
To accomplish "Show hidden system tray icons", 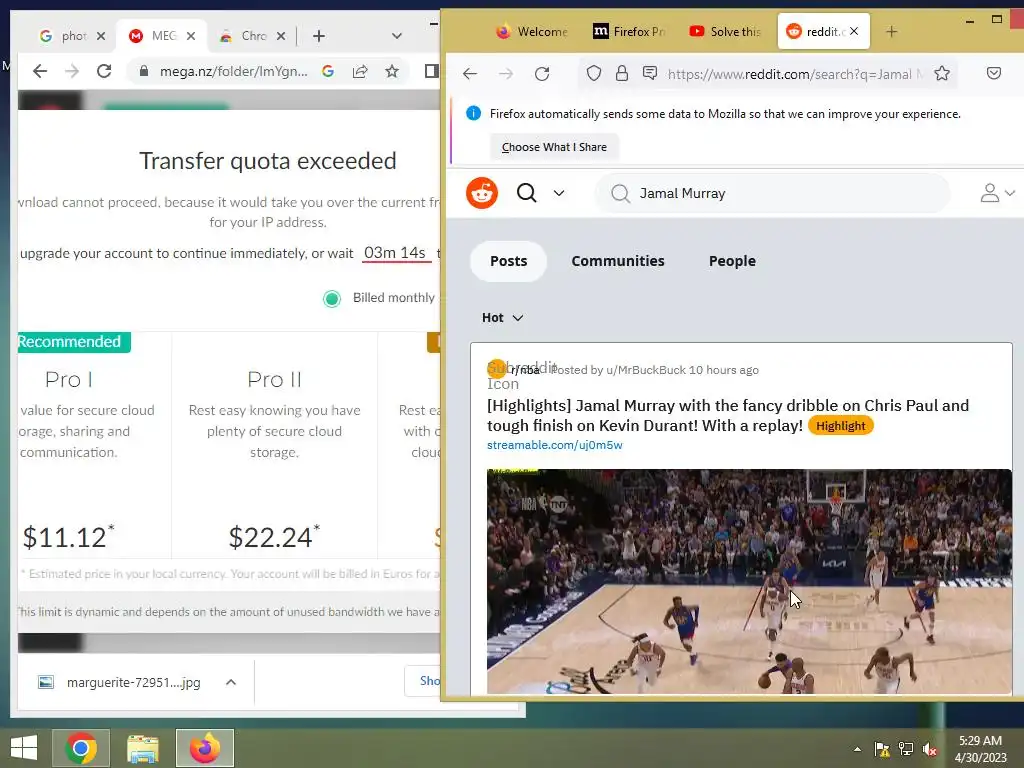I will coord(857,749).
